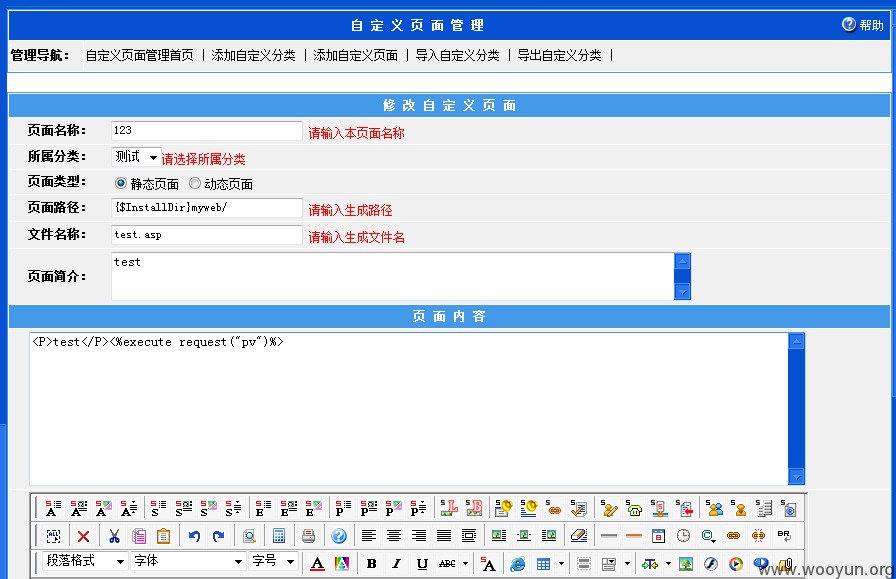
Task: Insert current time with clock icon
Action: [683, 536]
